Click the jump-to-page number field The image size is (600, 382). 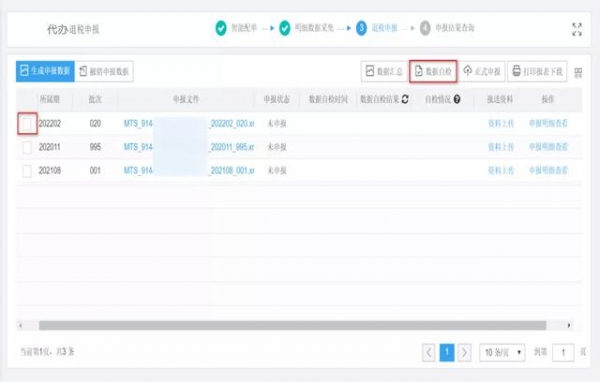tap(563, 353)
